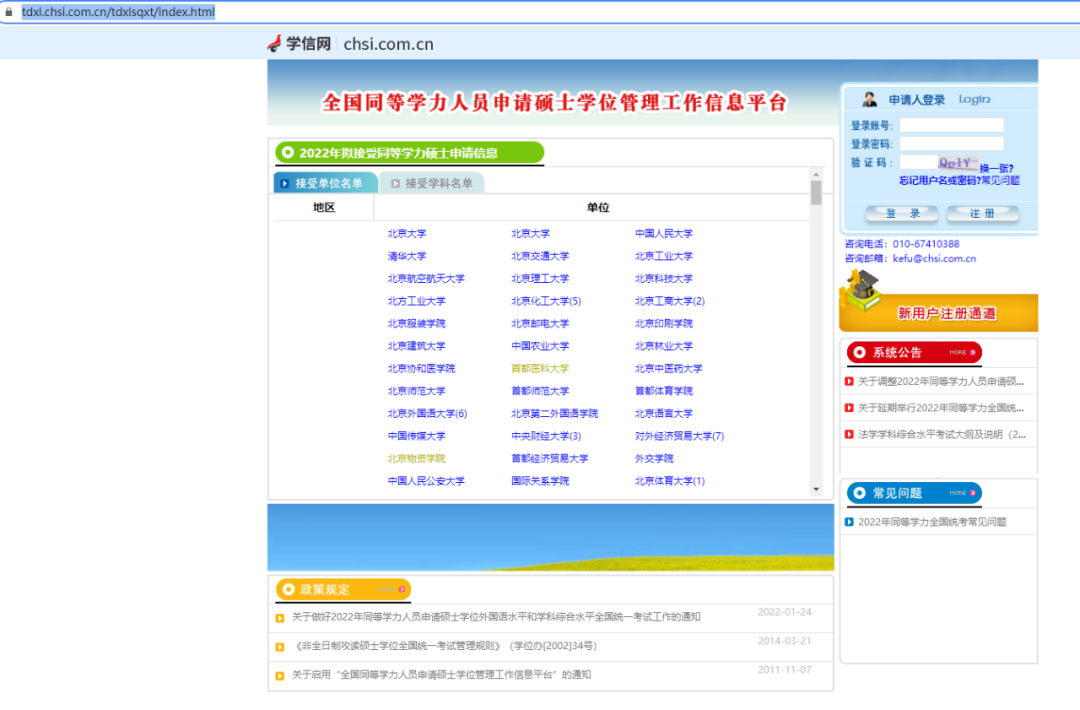Open 北京物资学院 link
Viewport: 1080px width, 710px height.
[416, 459]
